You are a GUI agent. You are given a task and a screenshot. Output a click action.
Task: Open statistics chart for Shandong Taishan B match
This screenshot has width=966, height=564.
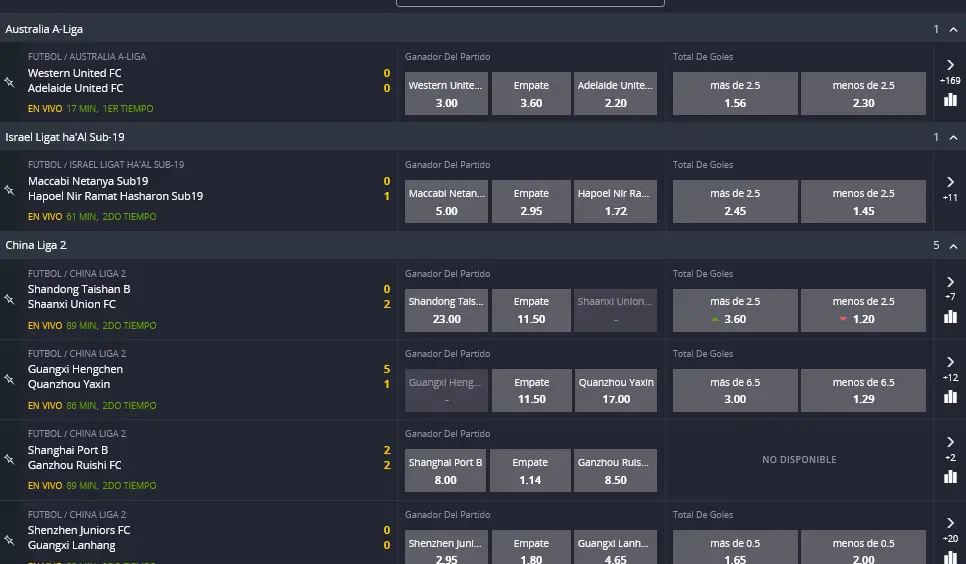point(950,316)
